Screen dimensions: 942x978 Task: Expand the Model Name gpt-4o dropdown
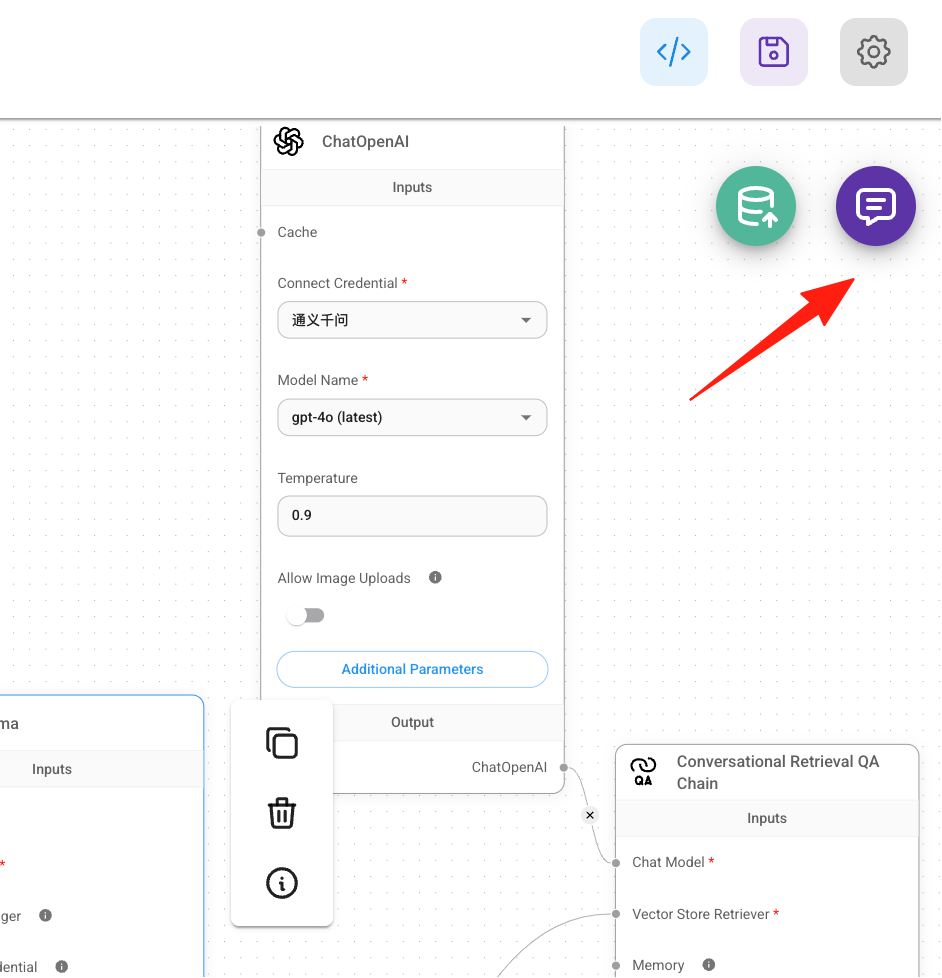click(x=412, y=417)
